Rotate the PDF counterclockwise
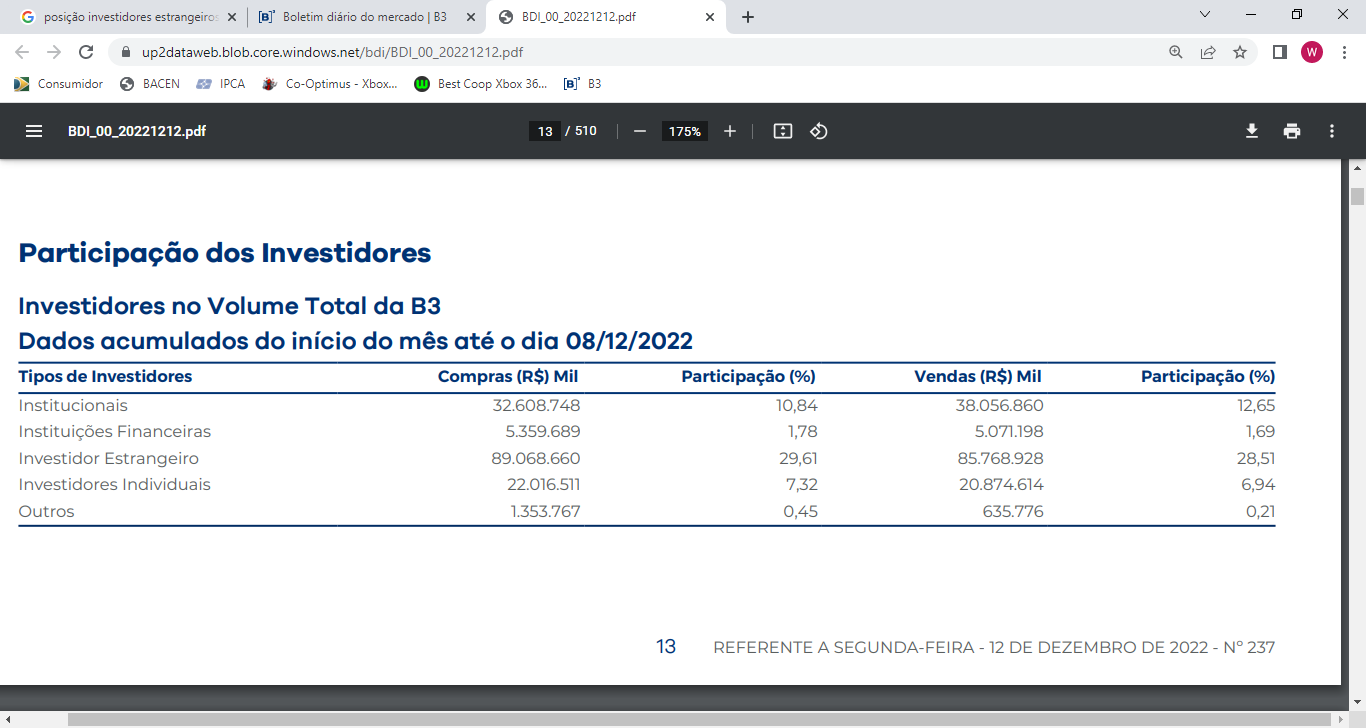This screenshot has height=728, width=1366. point(819,131)
